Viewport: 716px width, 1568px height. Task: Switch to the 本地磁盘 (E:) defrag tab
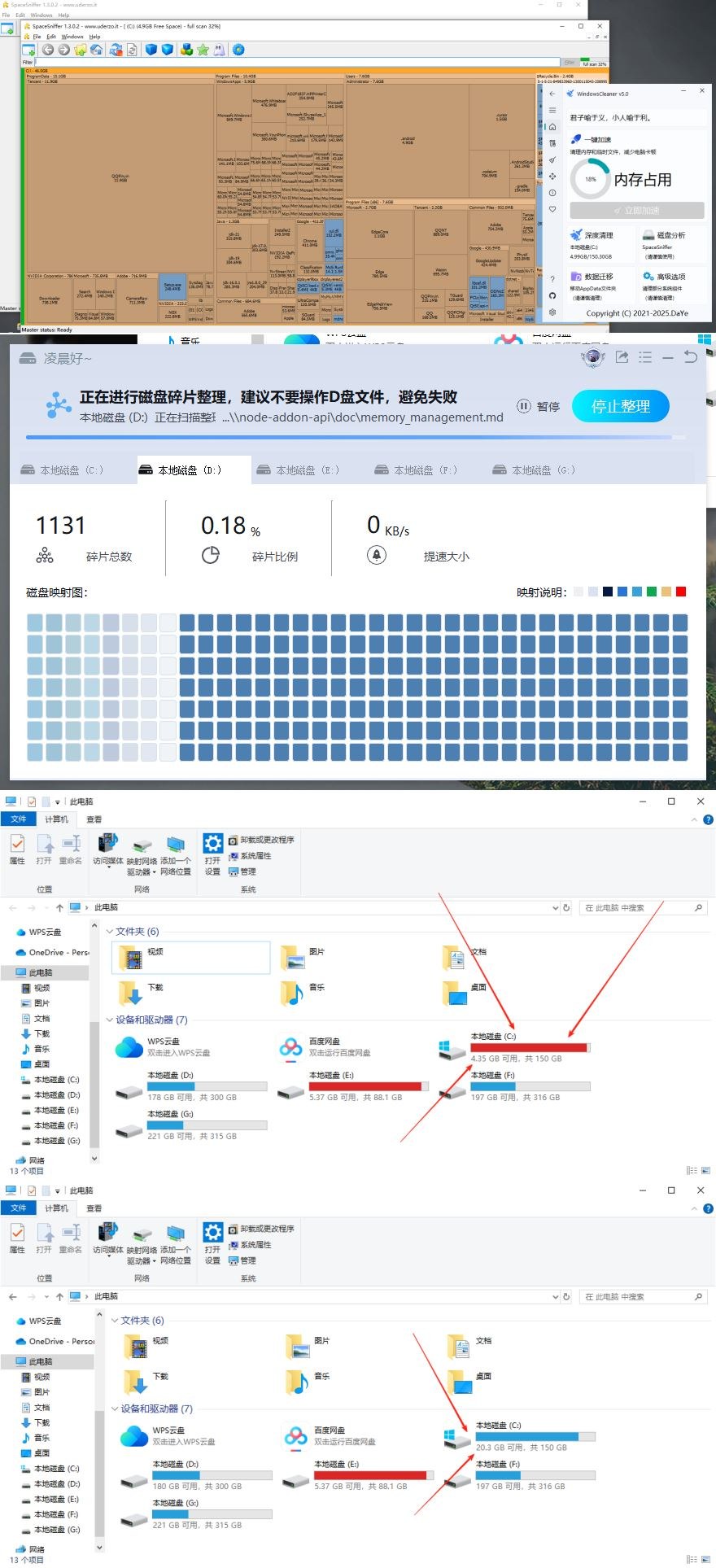298,470
